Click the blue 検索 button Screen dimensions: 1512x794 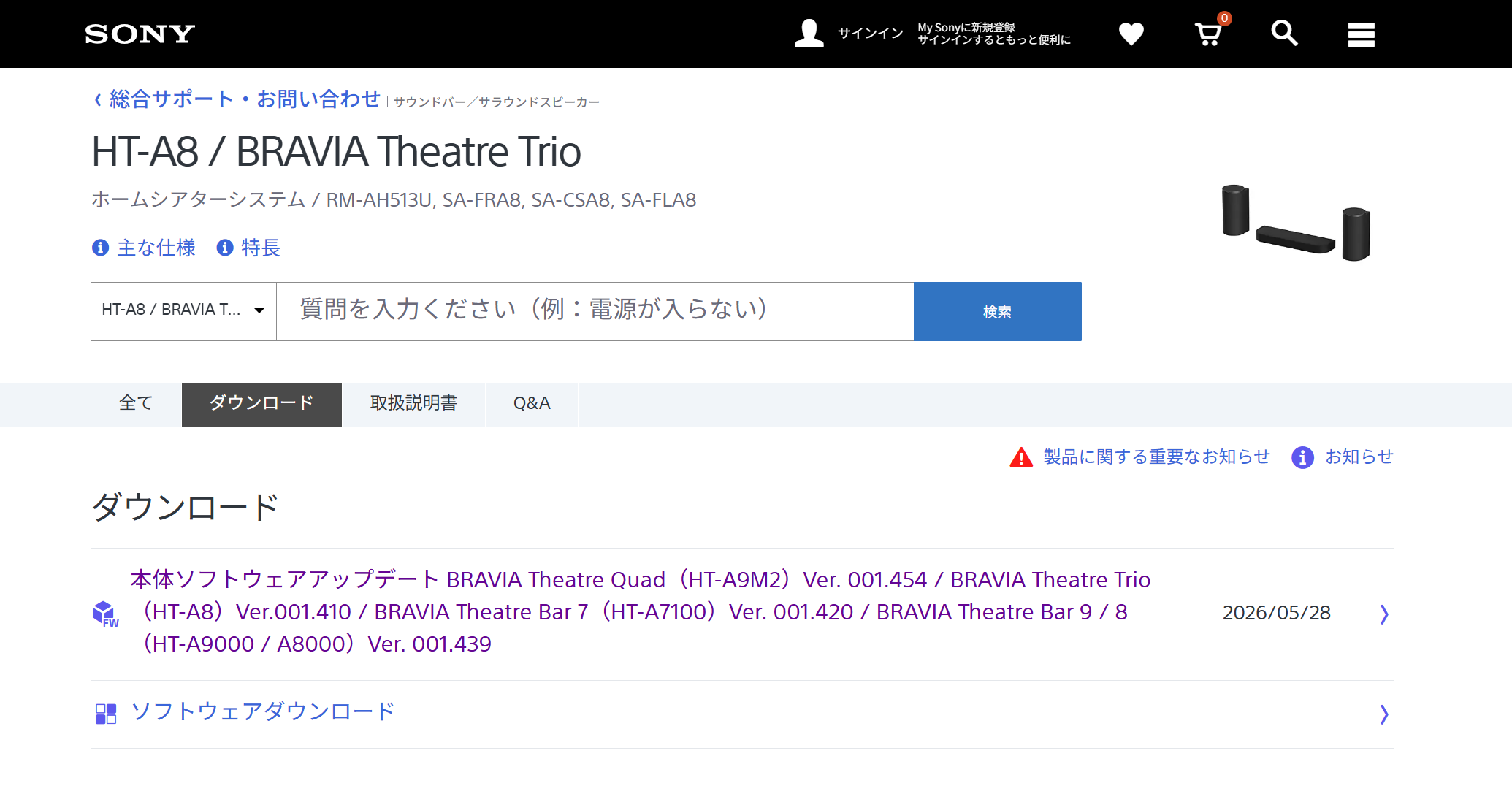(997, 311)
